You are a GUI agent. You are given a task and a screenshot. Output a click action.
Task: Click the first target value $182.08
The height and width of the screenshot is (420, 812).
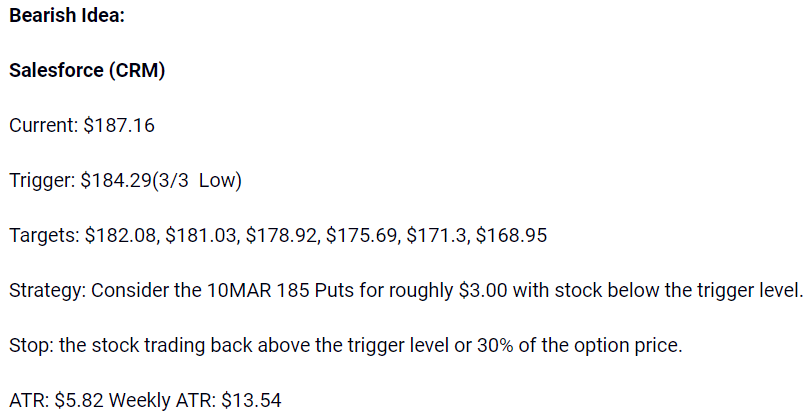point(120,235)
